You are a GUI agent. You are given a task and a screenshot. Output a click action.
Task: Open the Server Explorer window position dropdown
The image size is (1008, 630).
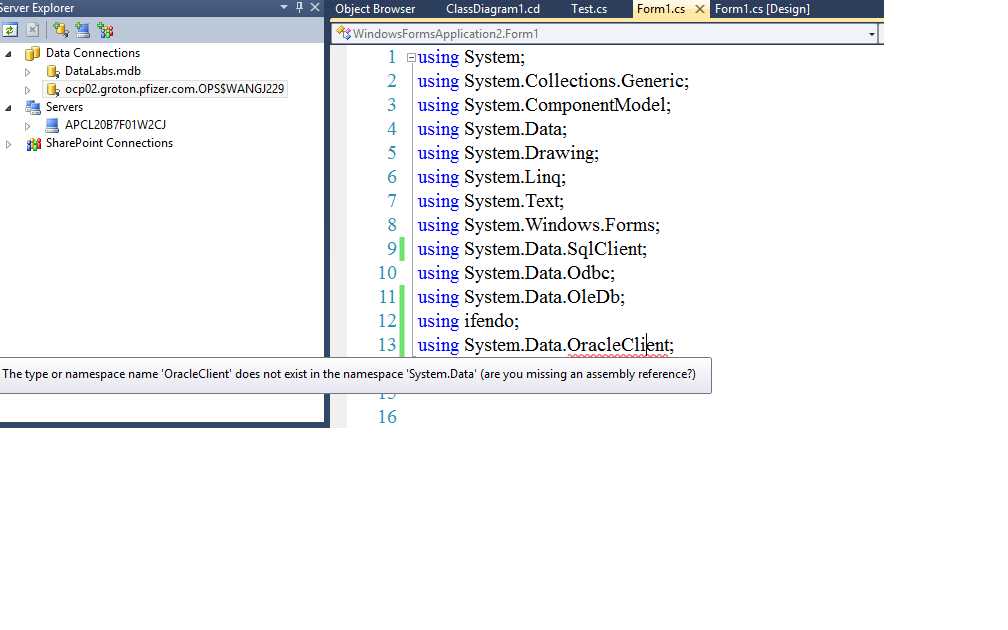(x=284, y=7)
